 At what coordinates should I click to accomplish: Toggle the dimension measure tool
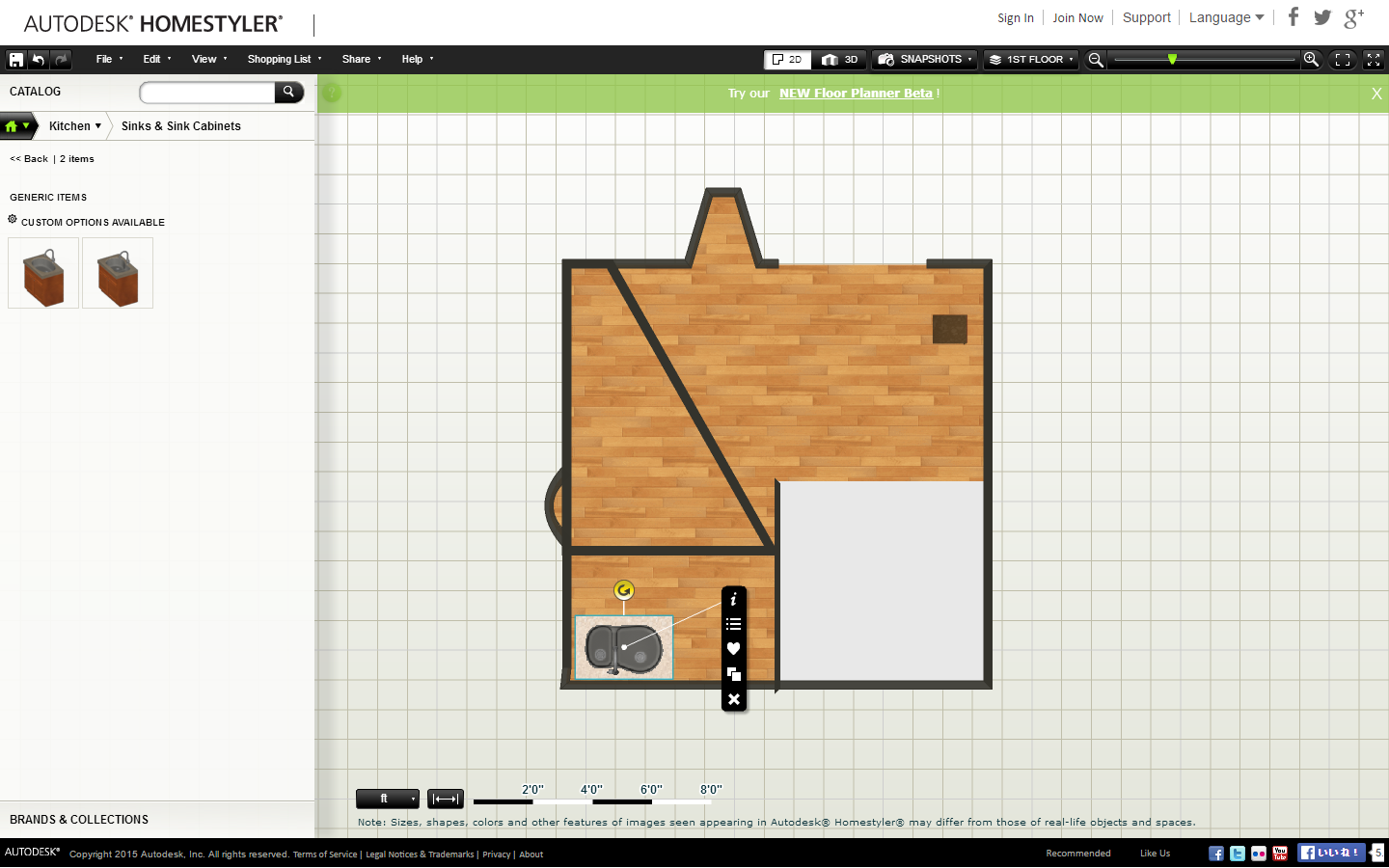tap(446, 799)
